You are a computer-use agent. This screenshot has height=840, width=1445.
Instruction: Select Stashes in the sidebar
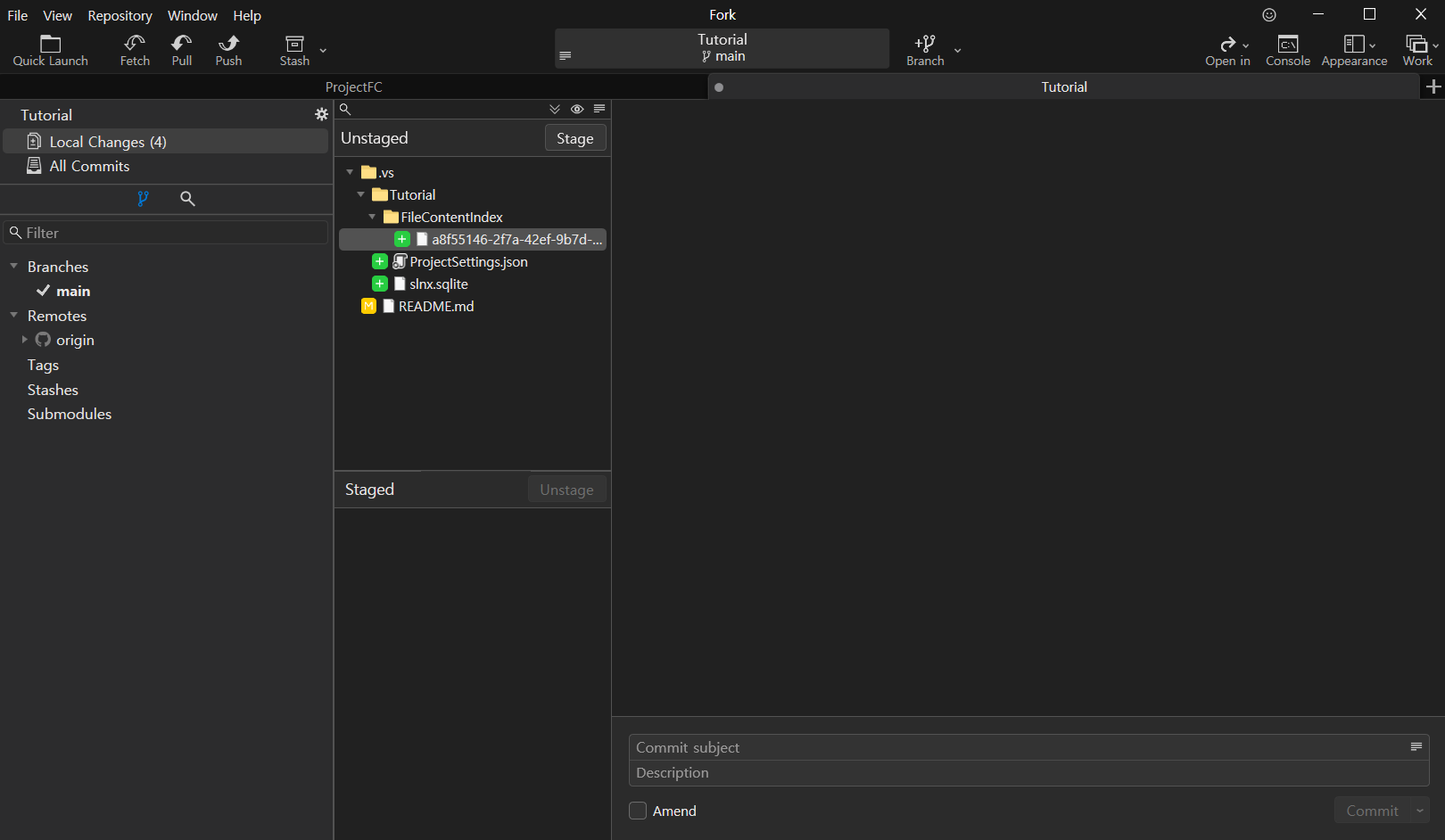coord(53,390)
